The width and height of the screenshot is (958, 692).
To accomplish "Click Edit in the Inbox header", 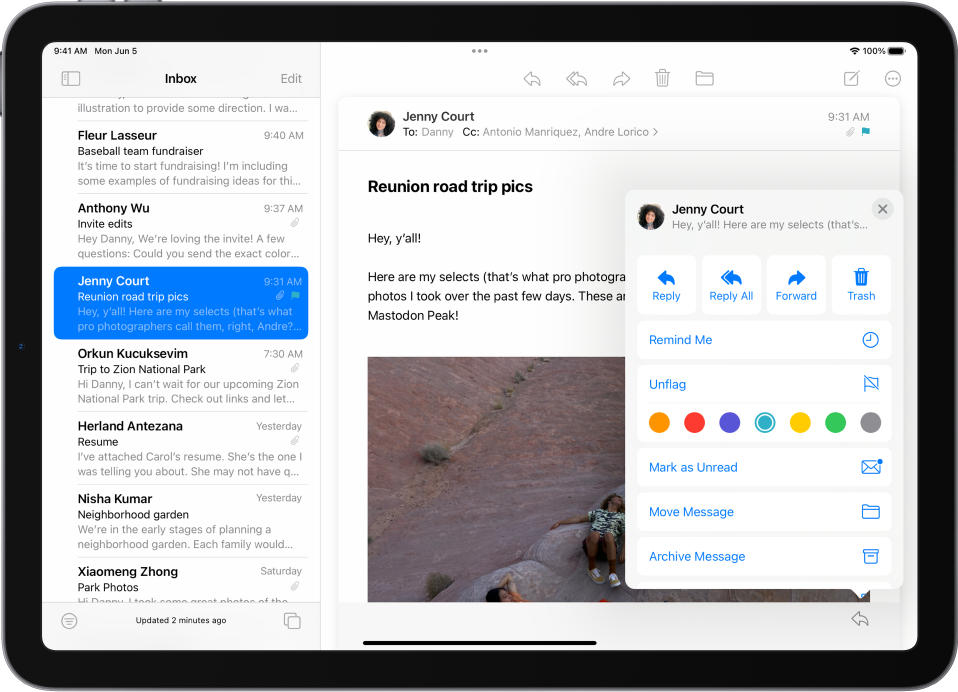I will point(291,79).
